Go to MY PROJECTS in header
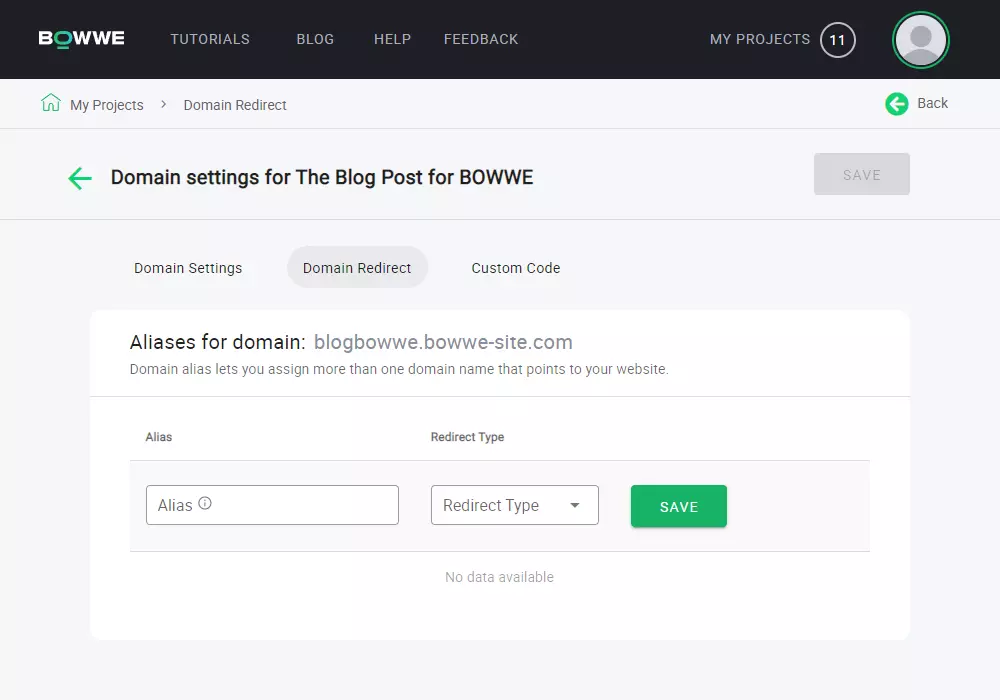Viewport: 1000px width, 700px height. pos(760,40)
